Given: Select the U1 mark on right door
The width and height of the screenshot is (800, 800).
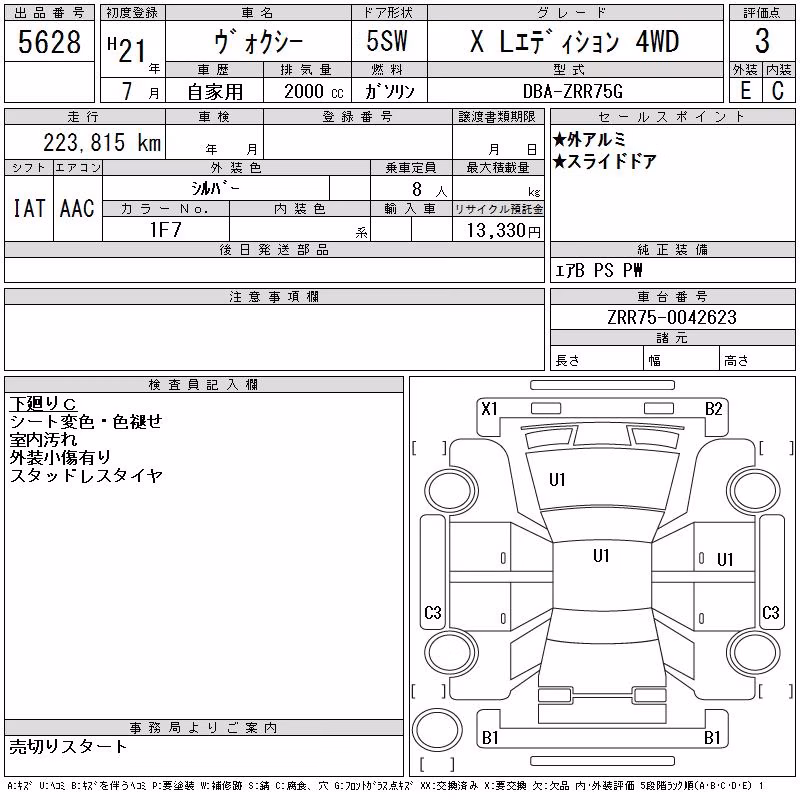Looking at the screenshot, I should point(725,560).
